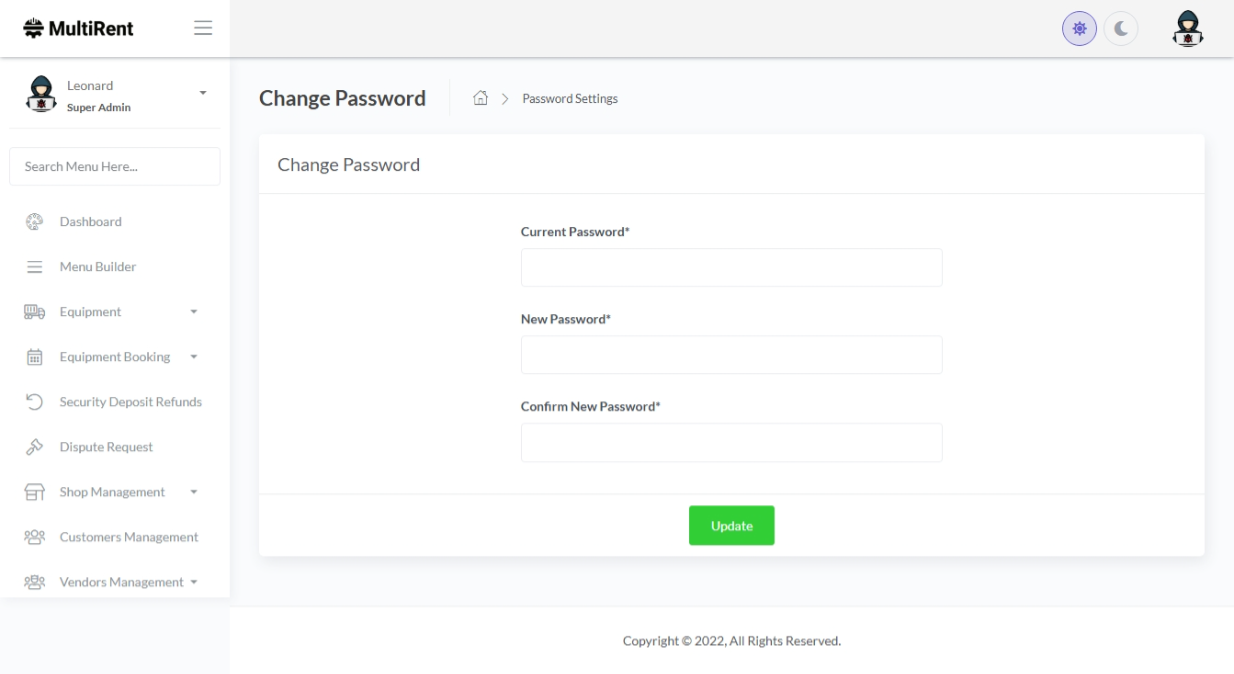Click the Equipment truck icon
This screenshot has width=1234, height=674.
click(34, 312)
